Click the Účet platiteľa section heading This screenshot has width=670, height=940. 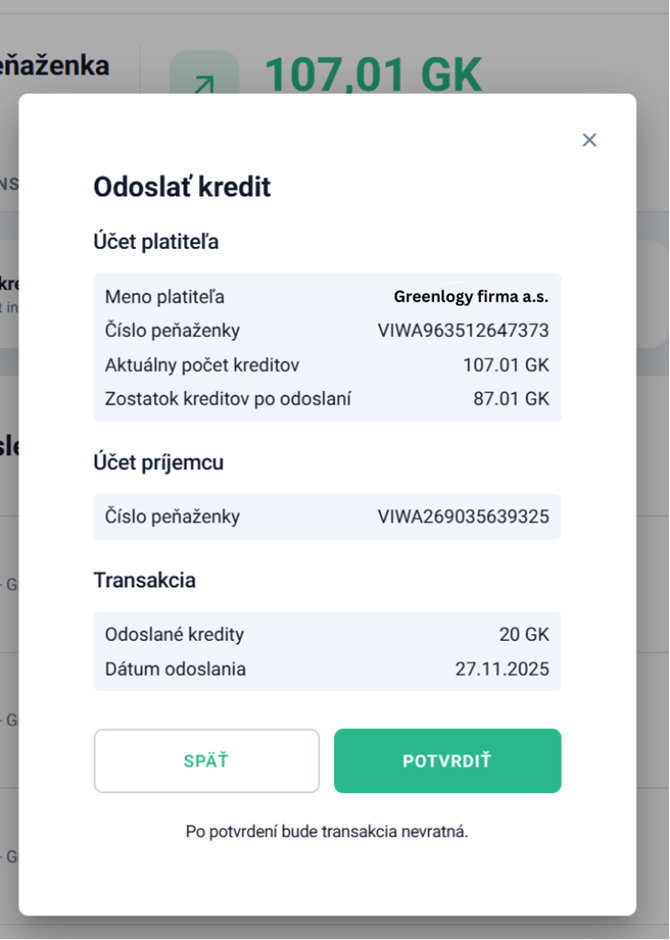(x=156, y=242)
